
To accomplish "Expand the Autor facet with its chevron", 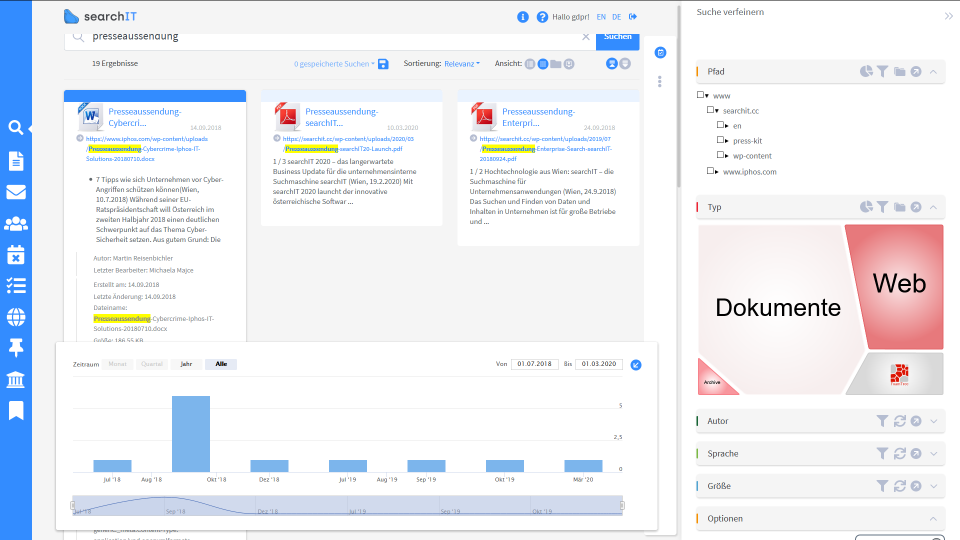I will coord(934,421).
